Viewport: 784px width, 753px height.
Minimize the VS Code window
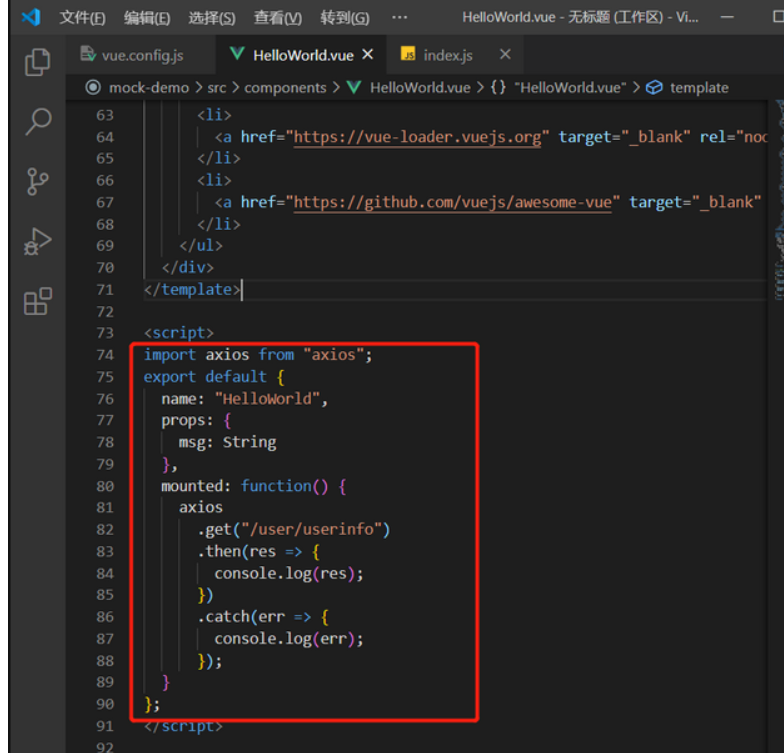pos(727,18)
